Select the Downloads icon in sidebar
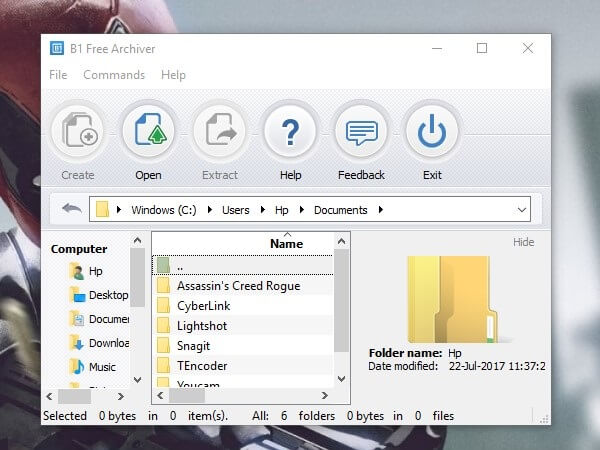The image size is (600, 450). tap(77, 343)
